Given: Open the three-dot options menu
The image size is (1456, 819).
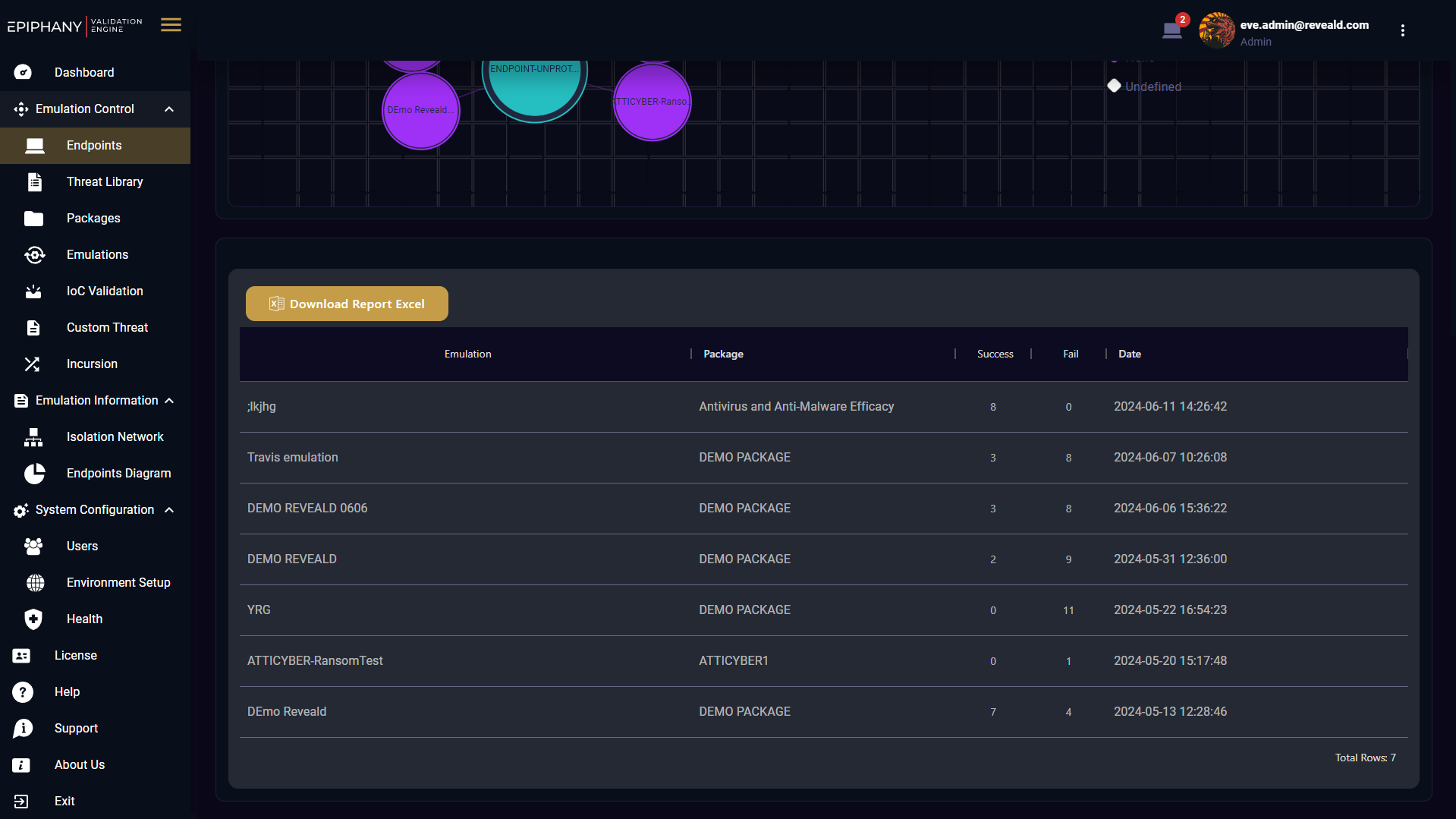Looking at the screenshot, I should [x=1402, y=30].
